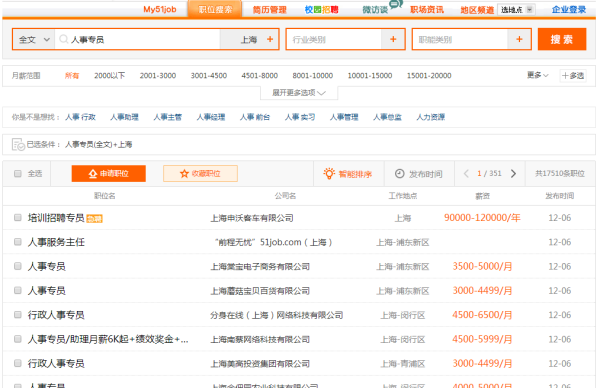Check the 行政人事专员 box for 上海美商投资集团

click(18, 363)
